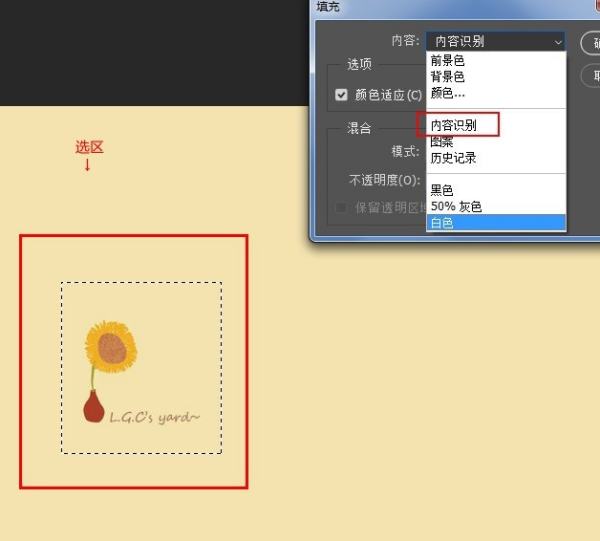Screen dimensions: 600x541
Task: Toggle the 颜色适应(C) checkbox
Action: (x=341, y=95)
